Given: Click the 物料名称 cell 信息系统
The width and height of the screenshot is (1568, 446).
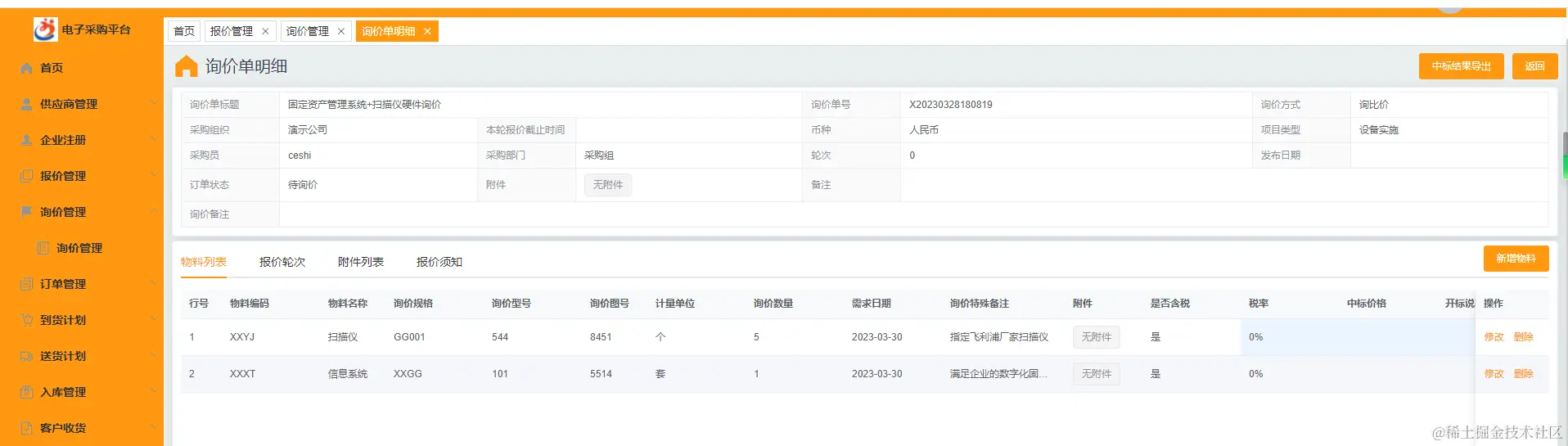Looking at the screenshot, I should 348,374.
